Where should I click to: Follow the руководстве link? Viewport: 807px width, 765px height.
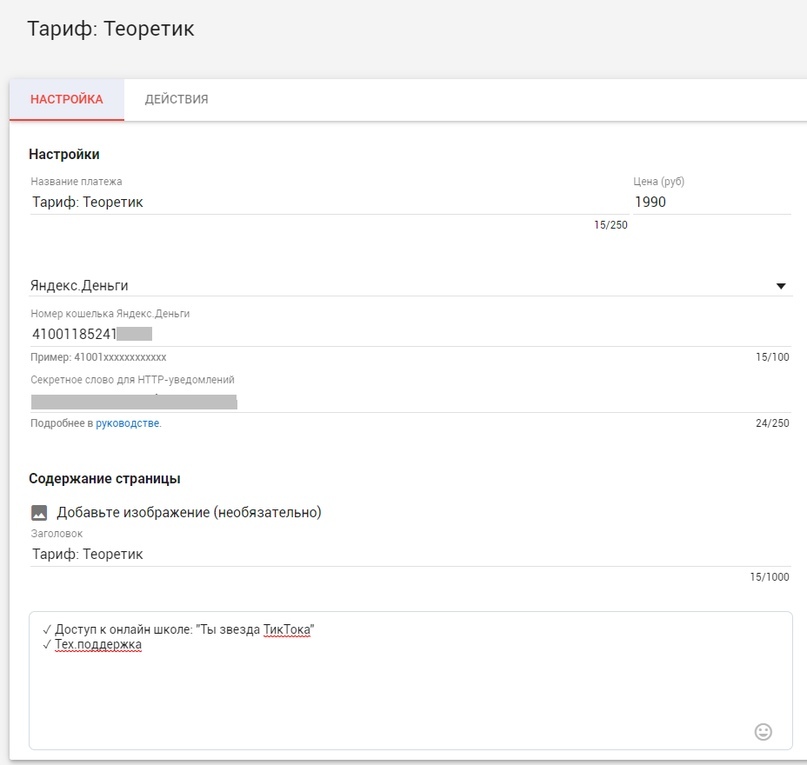tap(128, 423)
